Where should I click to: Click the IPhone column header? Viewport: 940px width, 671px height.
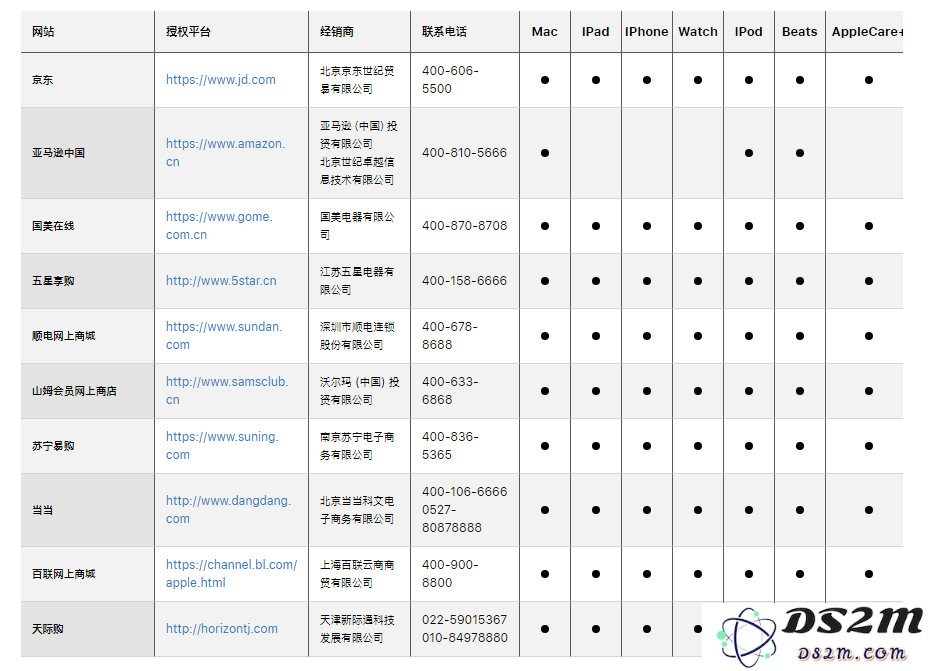click(x=646, y=32)
